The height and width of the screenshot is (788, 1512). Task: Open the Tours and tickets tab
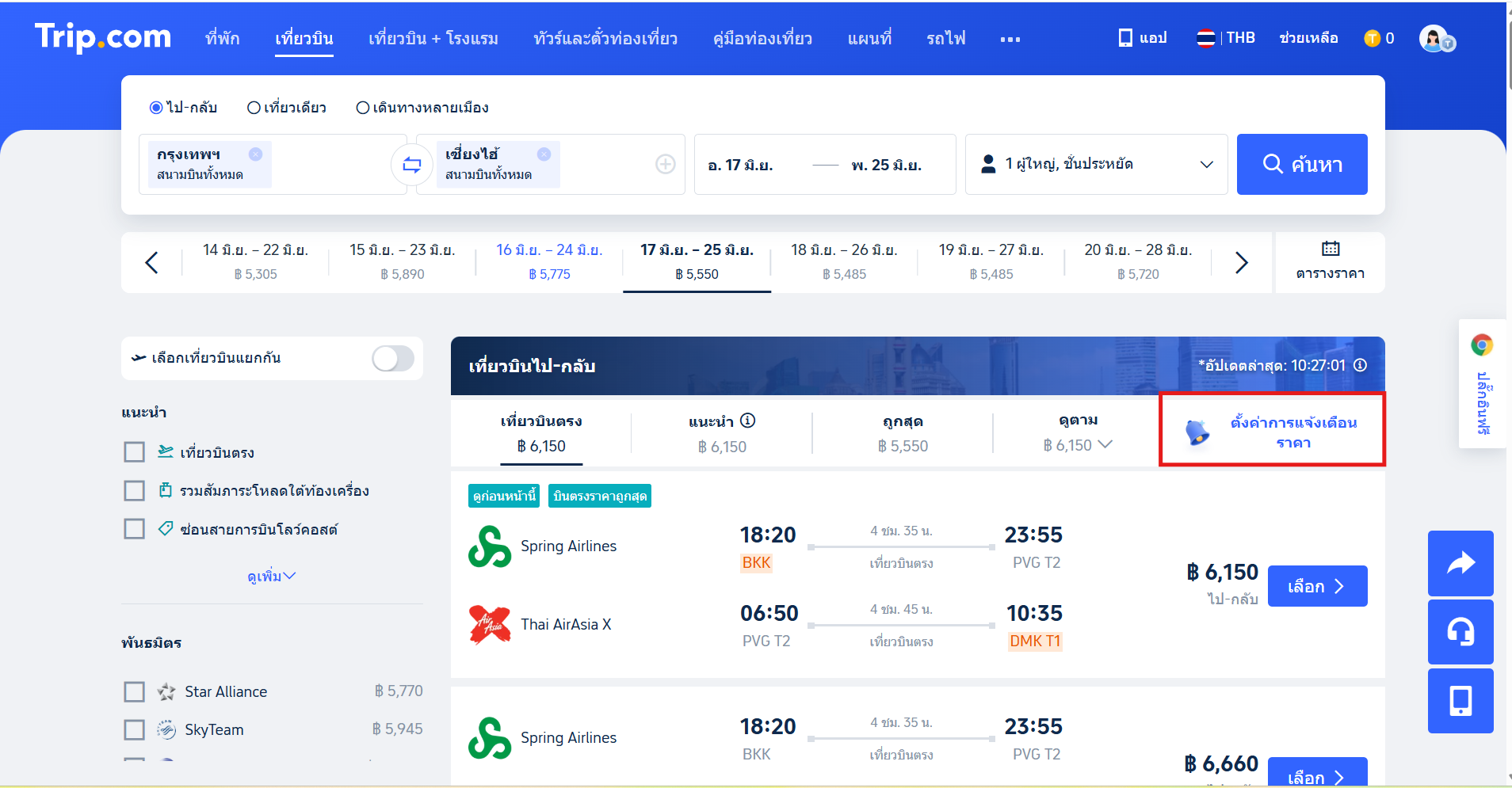click(605, 38)
